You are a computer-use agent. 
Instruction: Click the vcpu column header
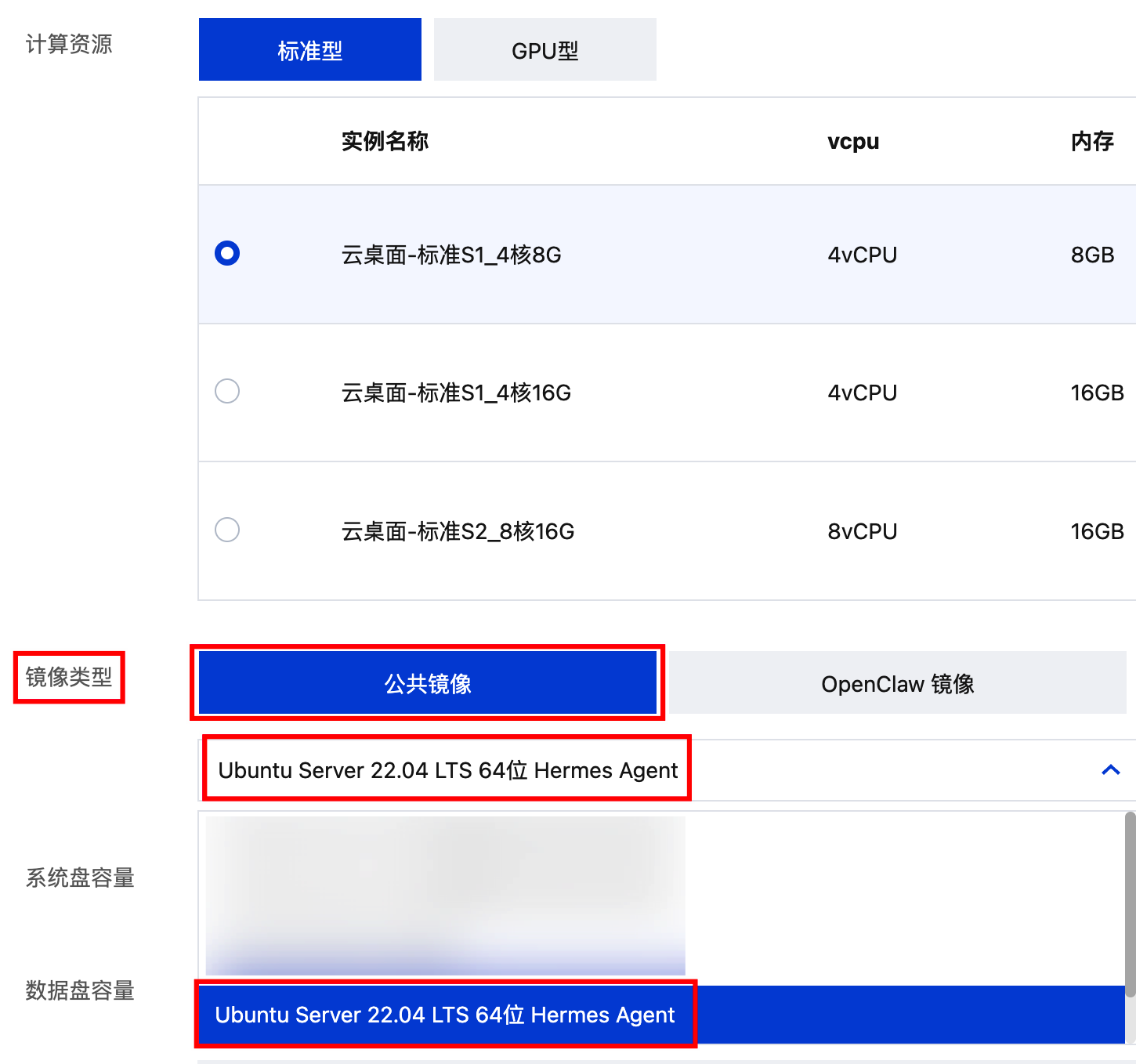(x=853, y=142)
